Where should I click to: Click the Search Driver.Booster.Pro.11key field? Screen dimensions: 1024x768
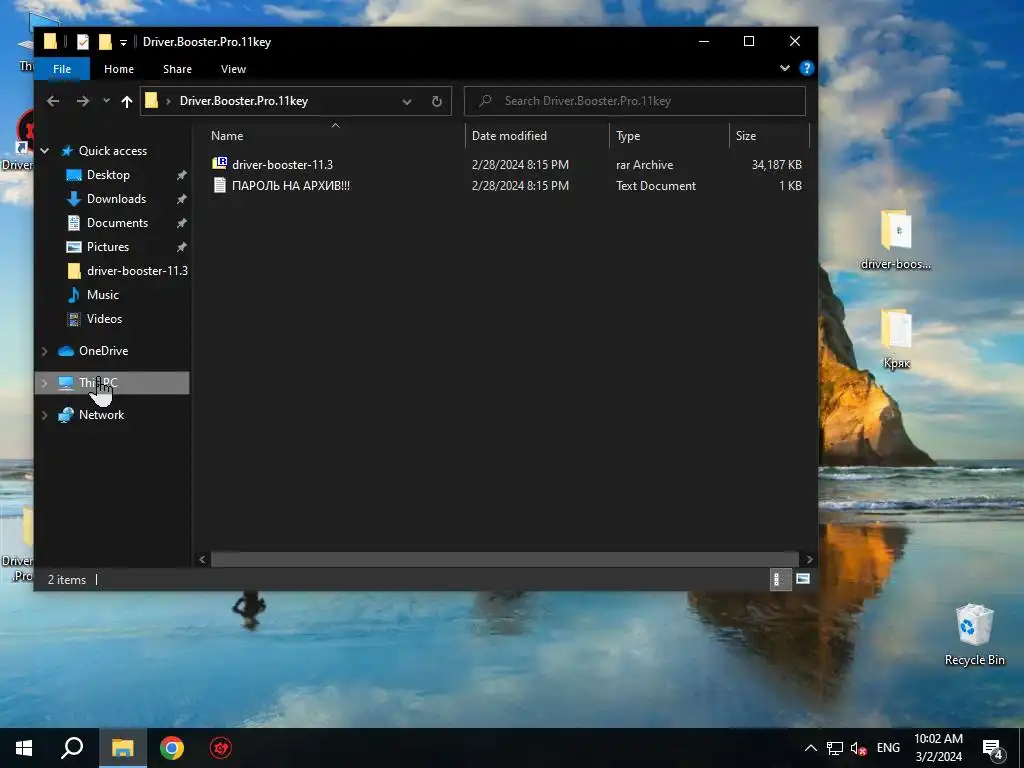pyautogui.click(x=634, y=101)
